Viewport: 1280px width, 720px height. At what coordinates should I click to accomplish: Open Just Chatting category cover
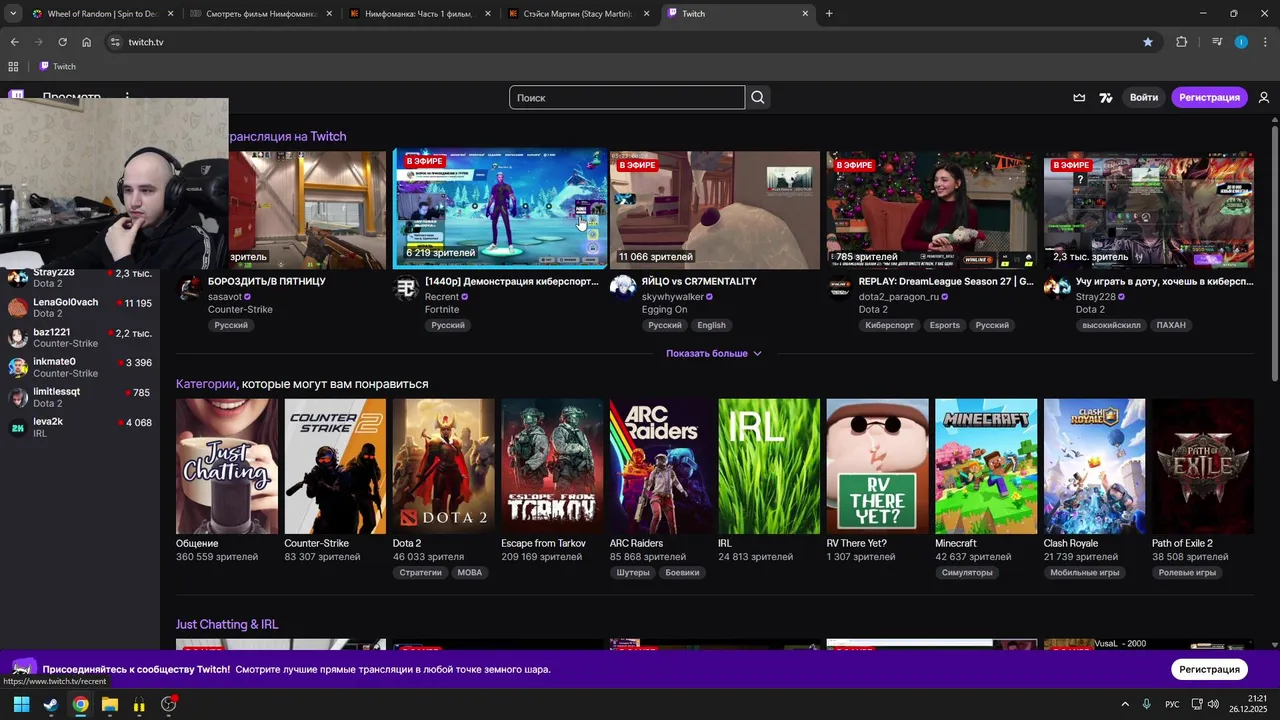(227, 466)
